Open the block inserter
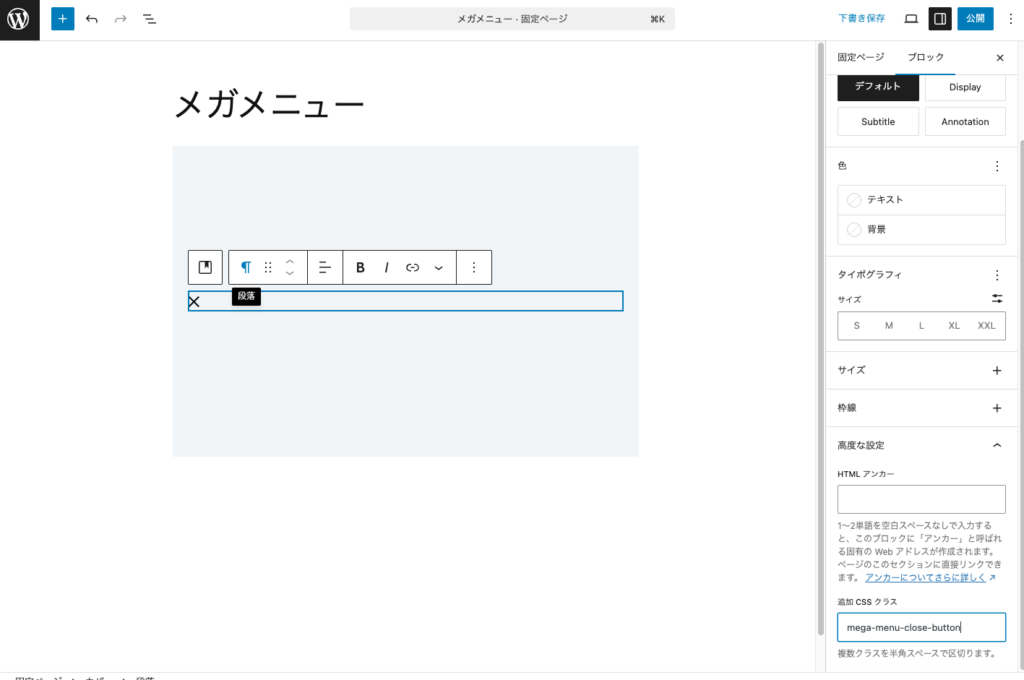The width and height of the screenshot is (1024, 680). tap(62, 18)
